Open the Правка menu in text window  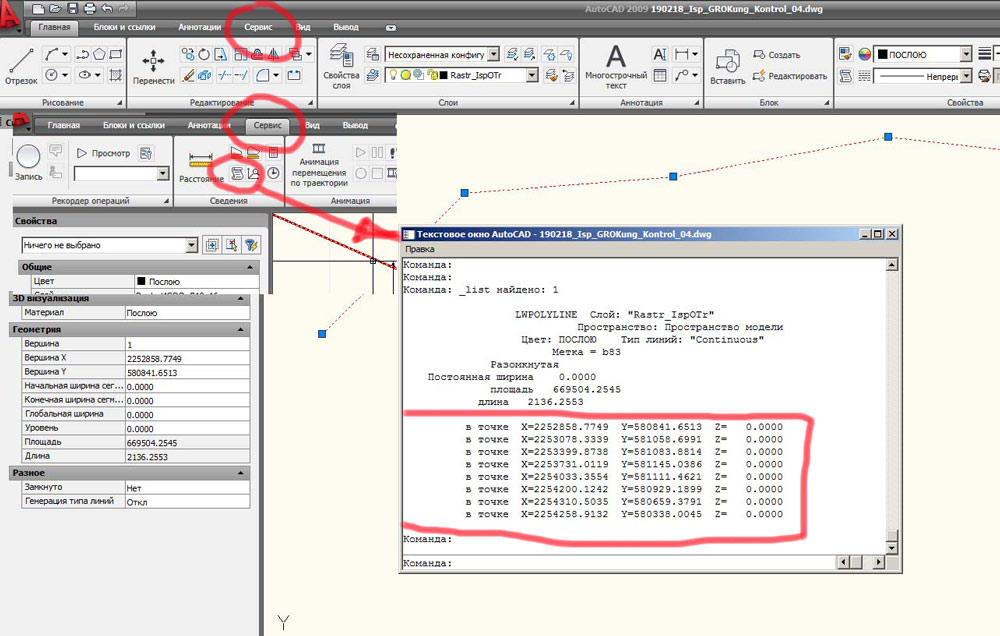(x=419, y=248)
